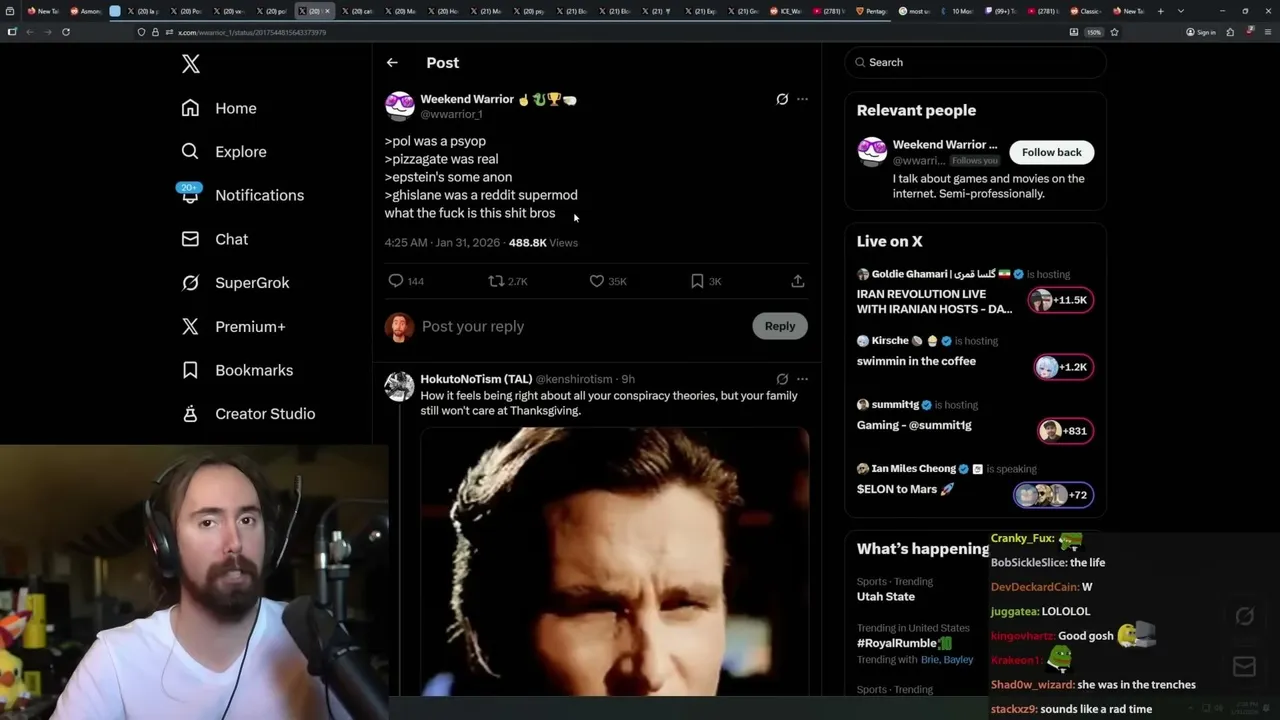Open Explore from the X sidebar
Viewport: 1280px width, 720px height.
click(x=224, y=152)
